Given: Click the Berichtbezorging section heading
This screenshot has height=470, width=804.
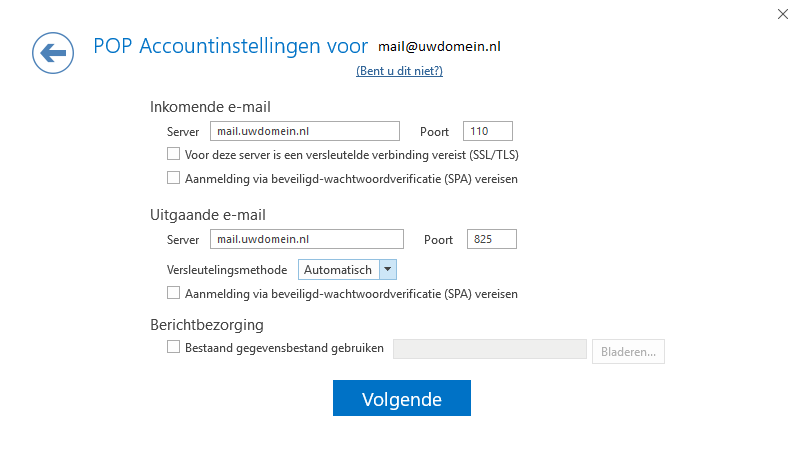Looking at the screenshot, I should click(207, 325).
